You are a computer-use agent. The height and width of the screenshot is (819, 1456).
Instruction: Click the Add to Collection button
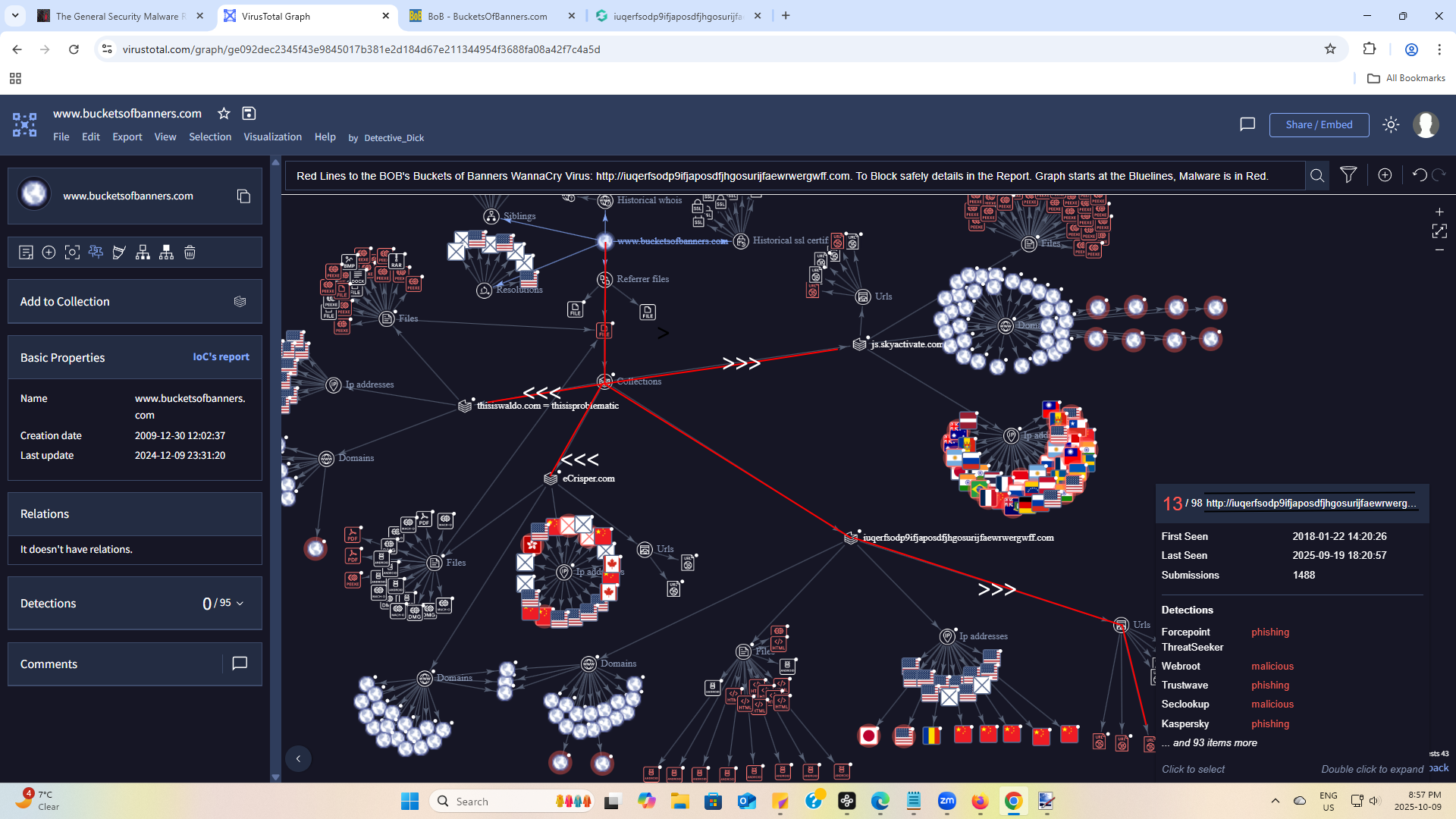click(135, 302)
